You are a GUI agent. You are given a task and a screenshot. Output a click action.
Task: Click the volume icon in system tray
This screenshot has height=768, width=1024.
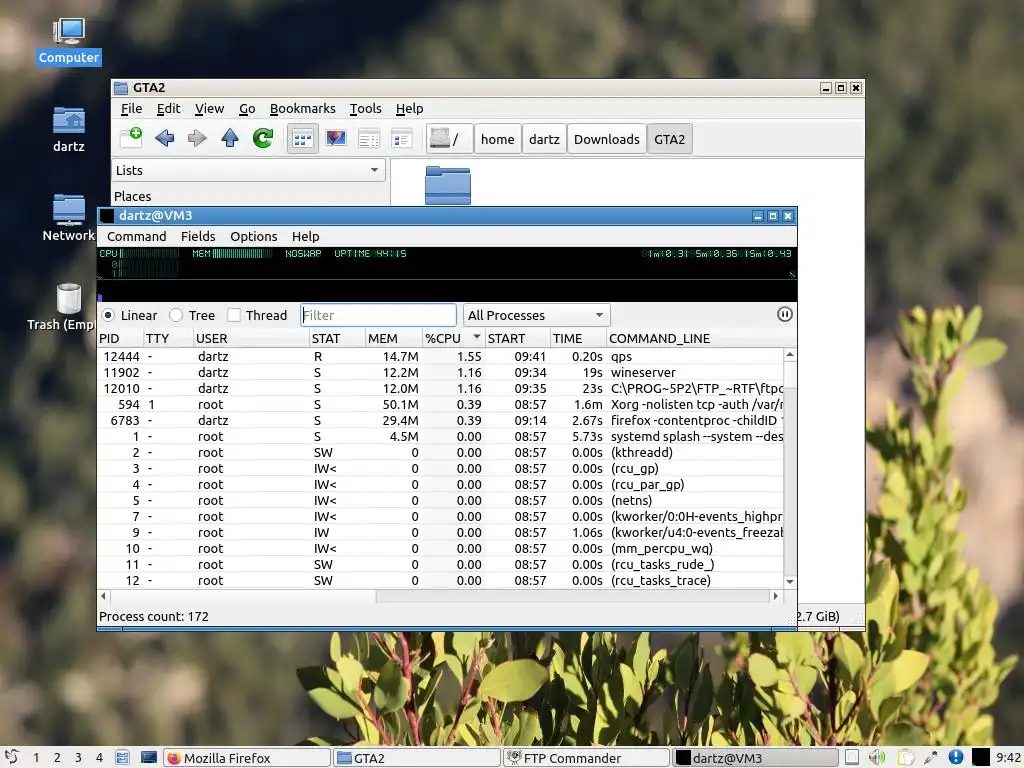[x=877, y=758]
